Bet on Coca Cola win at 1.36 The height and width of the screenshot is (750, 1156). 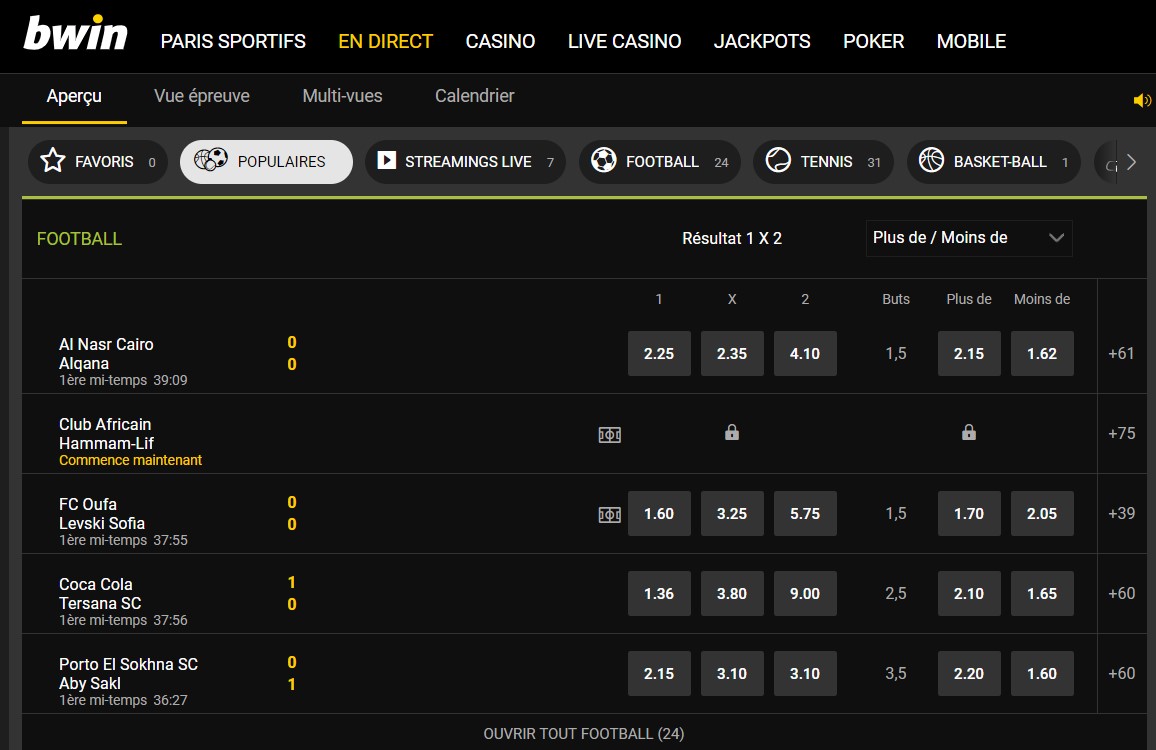(x=659, y=594)
